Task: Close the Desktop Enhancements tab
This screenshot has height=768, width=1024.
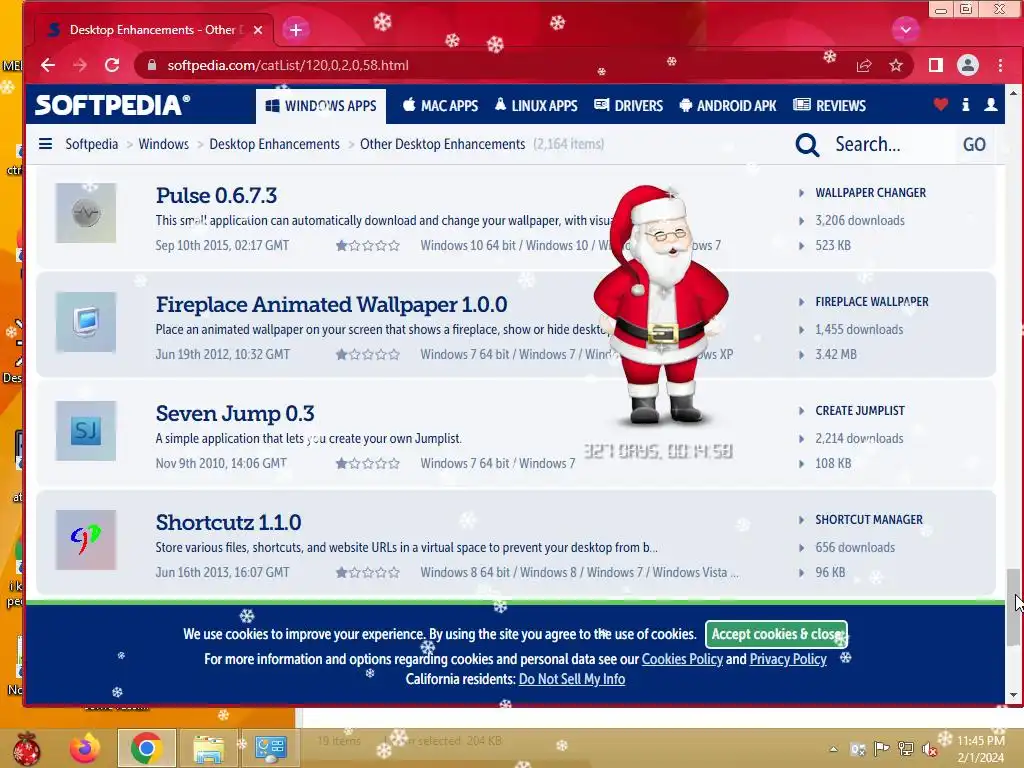Action: (x=258, y=30)
